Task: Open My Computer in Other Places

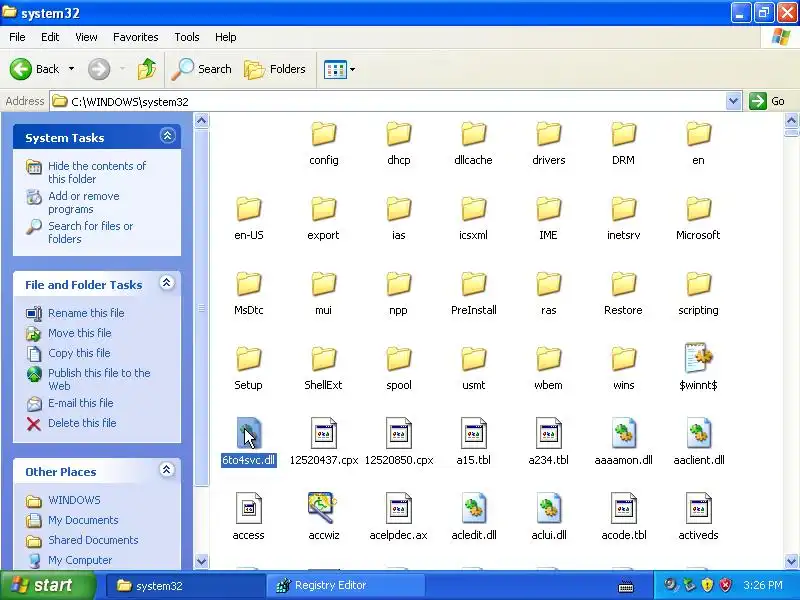Action: pyautogui.click(x=80, y=560)
